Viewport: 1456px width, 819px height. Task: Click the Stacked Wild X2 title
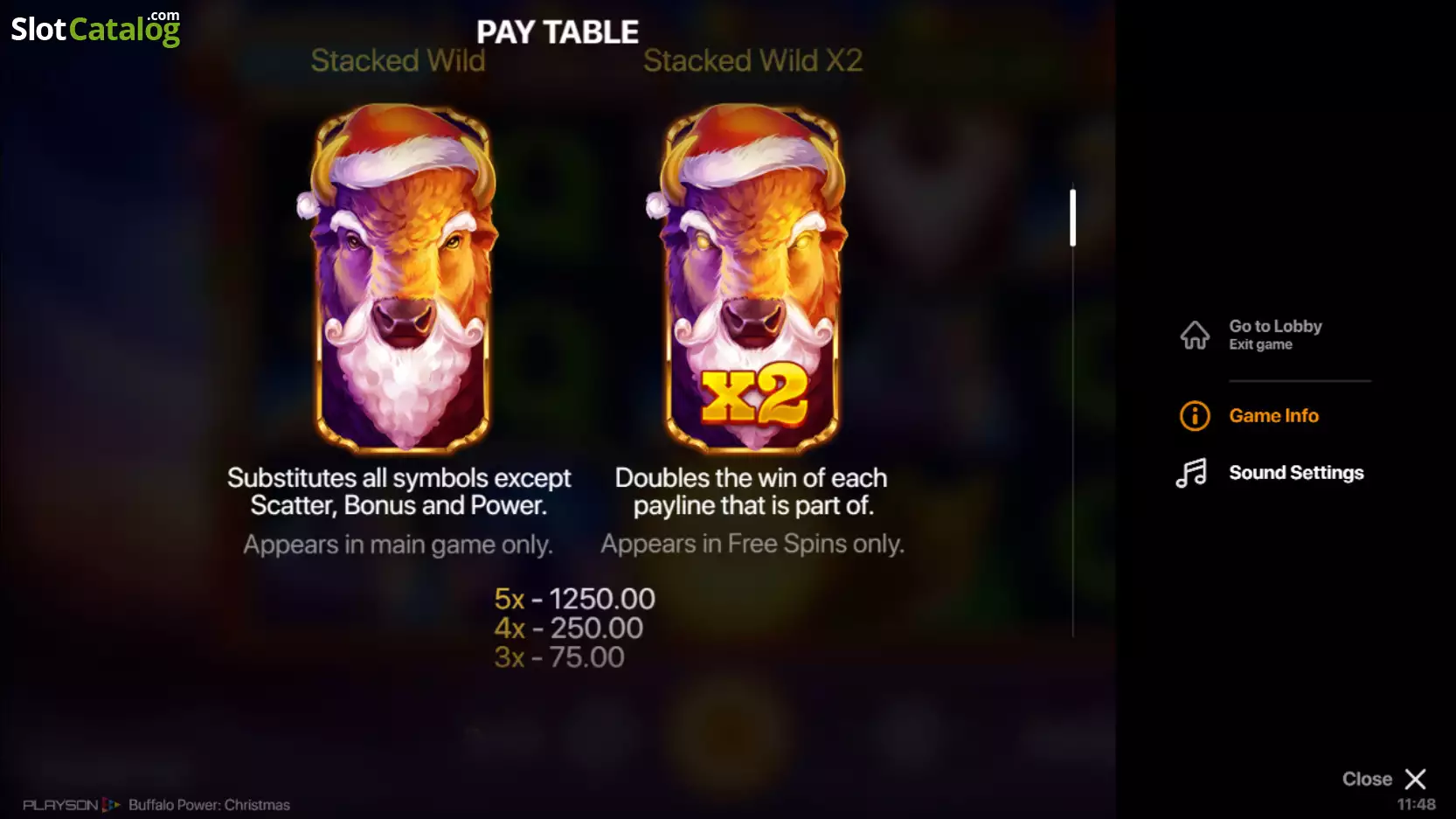752,60
